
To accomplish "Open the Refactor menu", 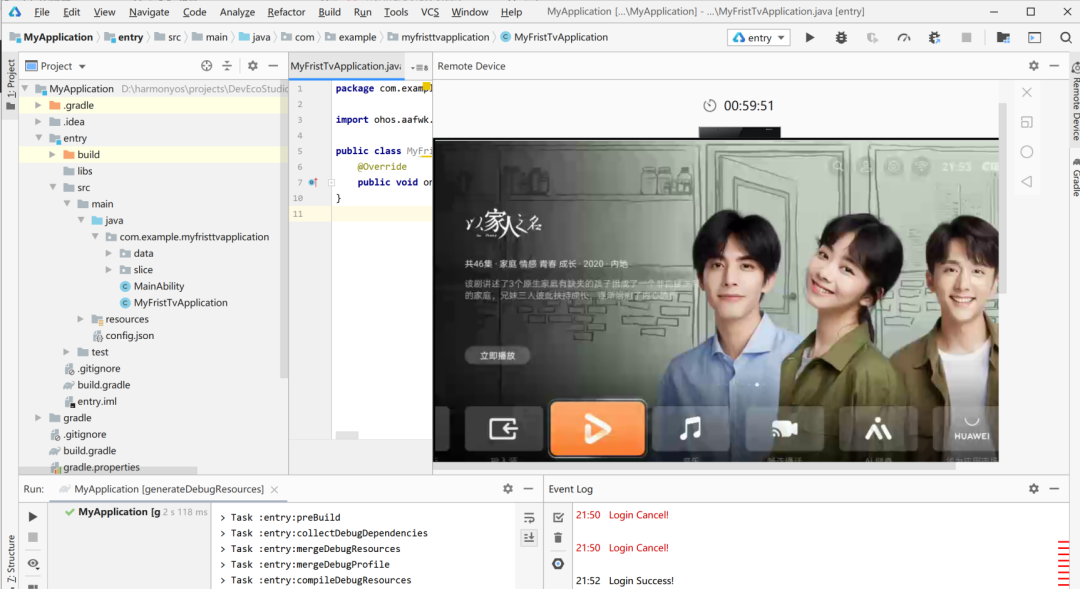I will pos(286,12).
